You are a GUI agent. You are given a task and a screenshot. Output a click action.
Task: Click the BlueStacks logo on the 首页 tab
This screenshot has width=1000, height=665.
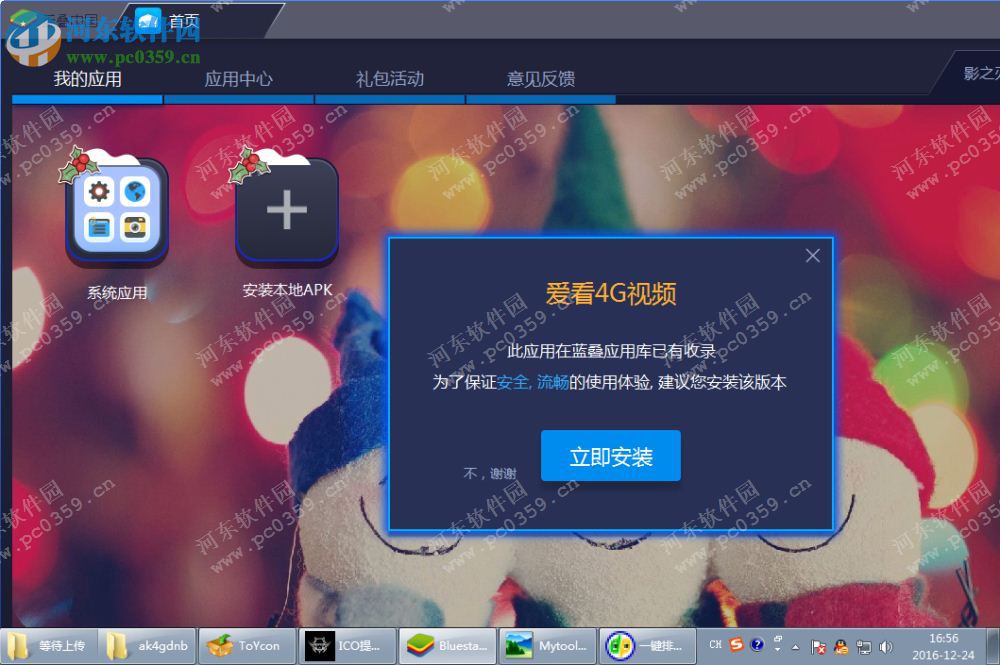(x=150, y=20)
